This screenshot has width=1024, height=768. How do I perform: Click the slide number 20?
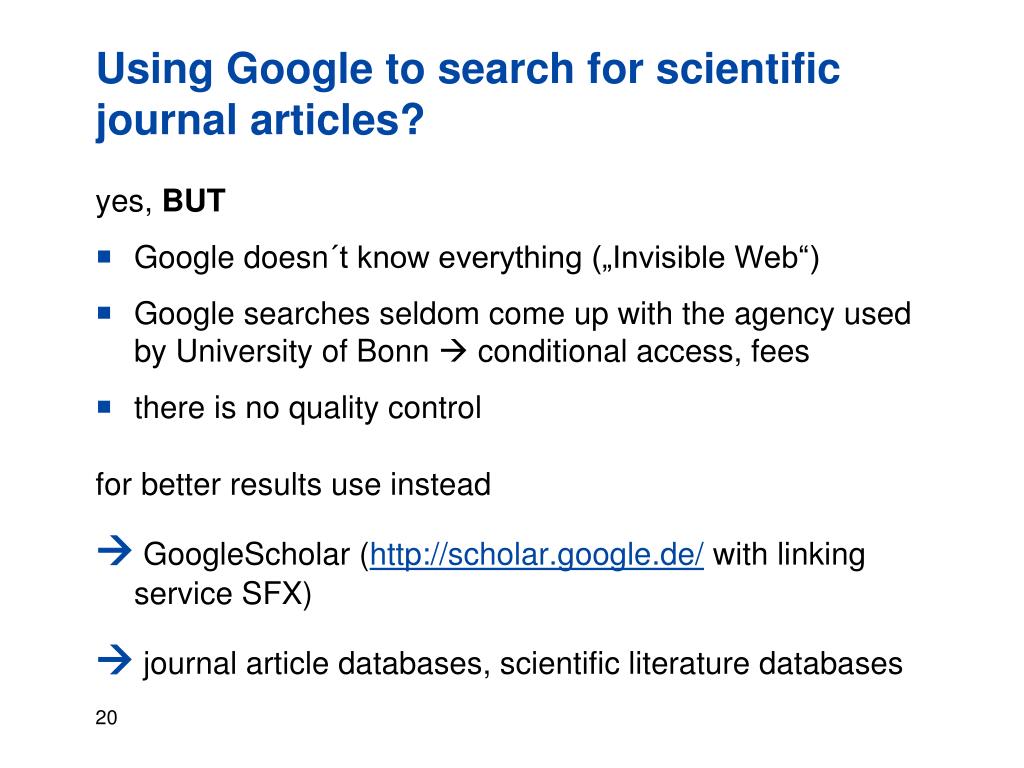pos(106,717)
